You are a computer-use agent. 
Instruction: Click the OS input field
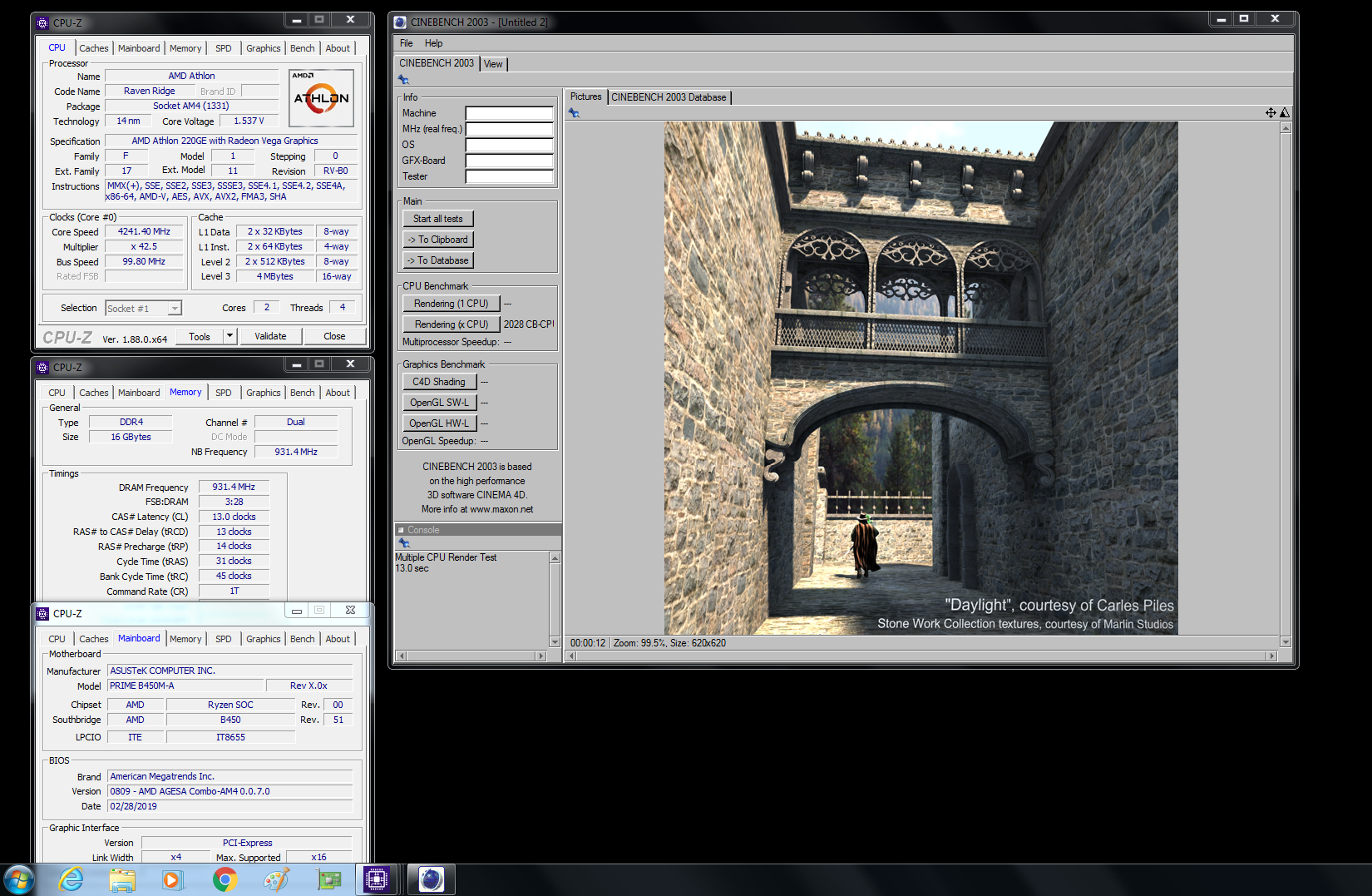(x=509, y=145)
